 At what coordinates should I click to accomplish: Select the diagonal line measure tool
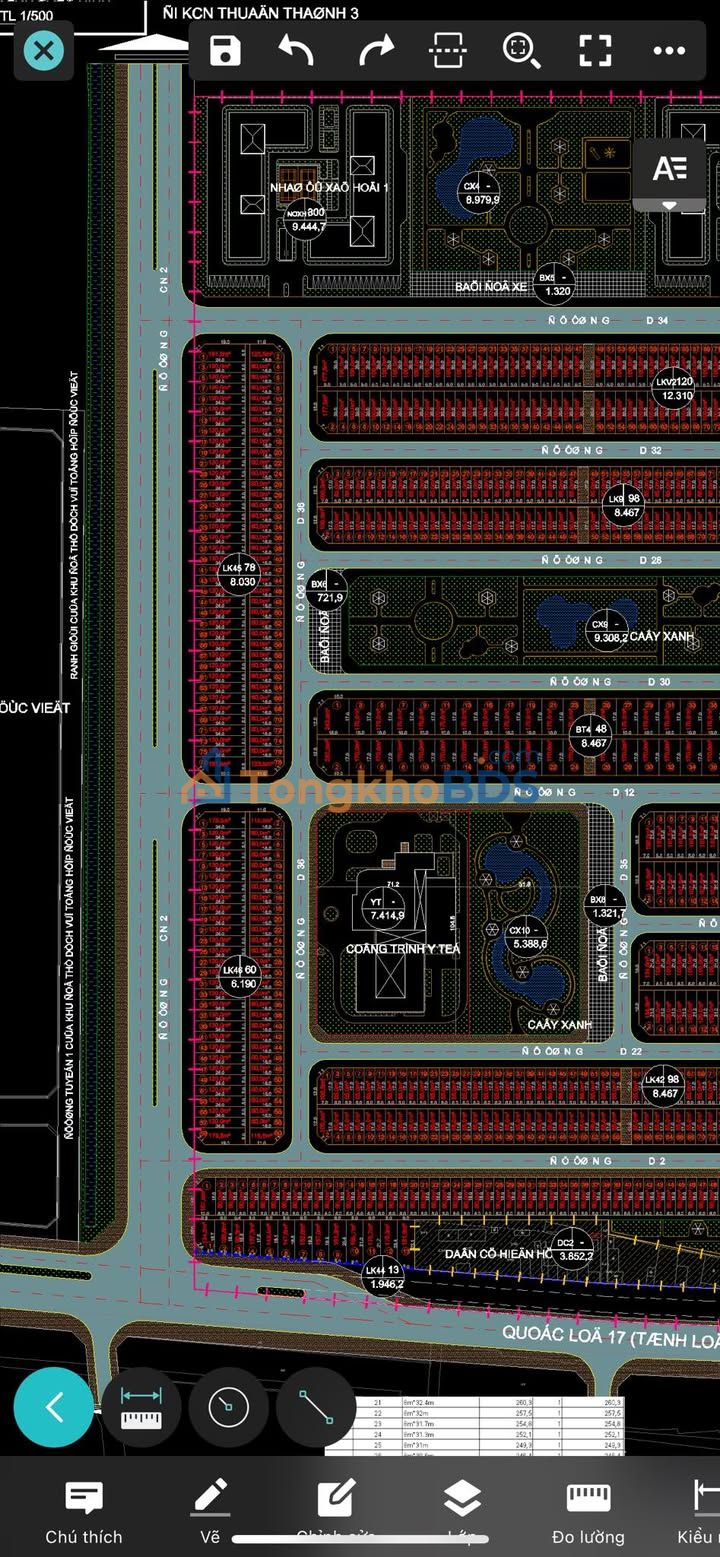click(x=316, y=1407)
